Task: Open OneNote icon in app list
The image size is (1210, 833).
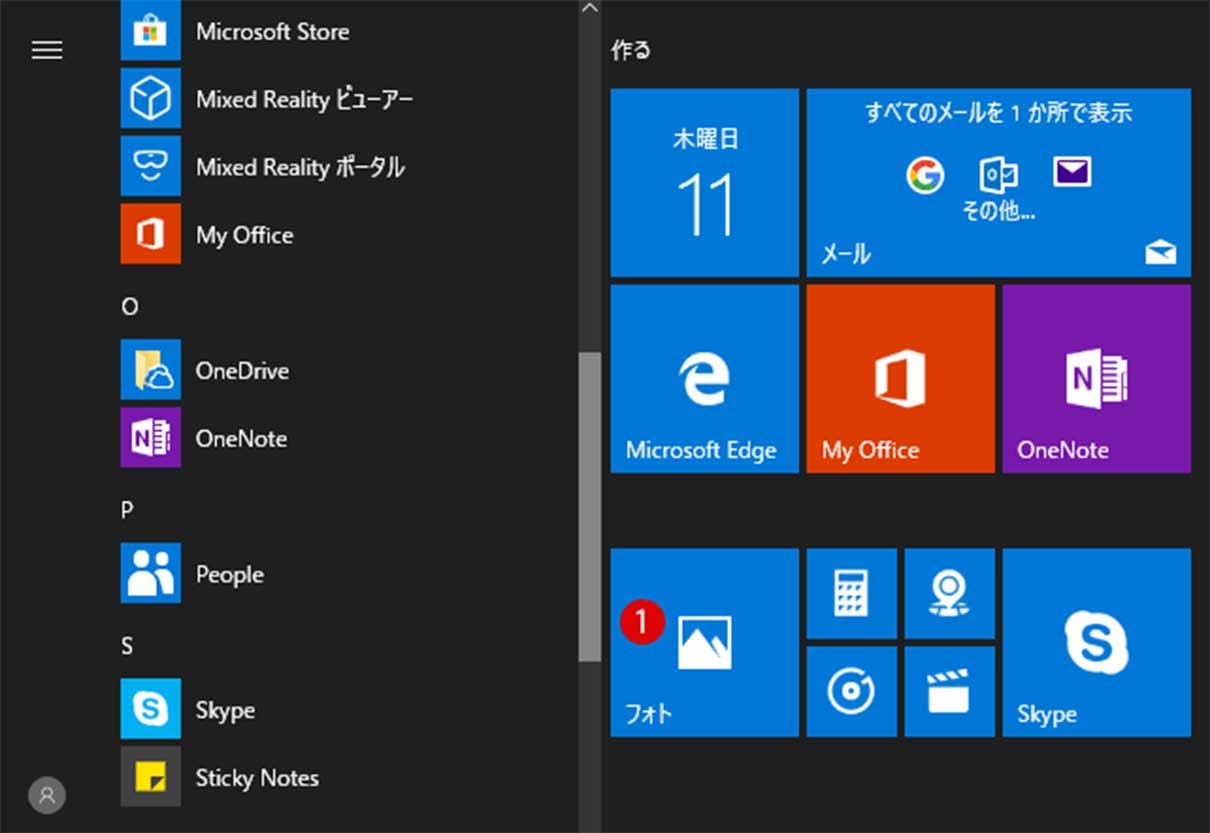Action: [x=151, y=438]
